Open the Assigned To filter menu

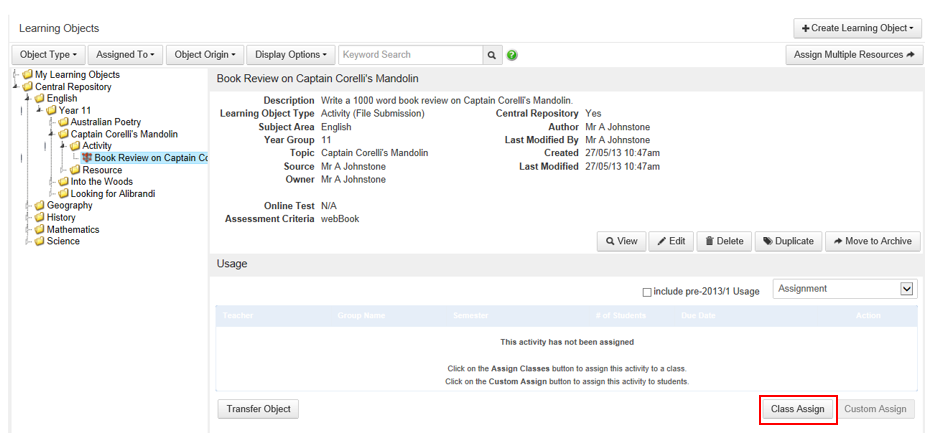tap(125, 55)
